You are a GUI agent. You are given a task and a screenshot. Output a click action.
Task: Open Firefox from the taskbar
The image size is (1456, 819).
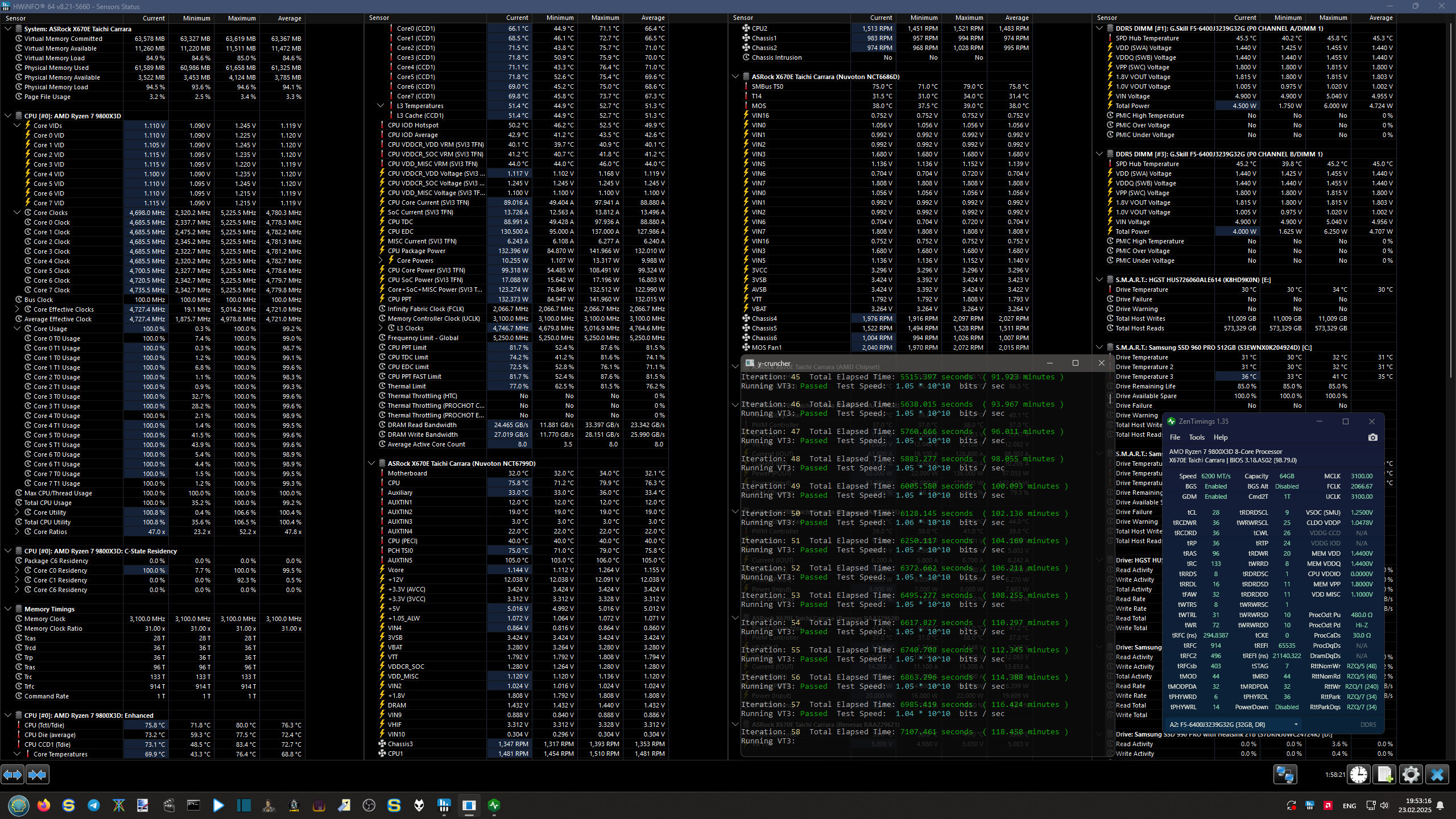[x=44, y=805]
